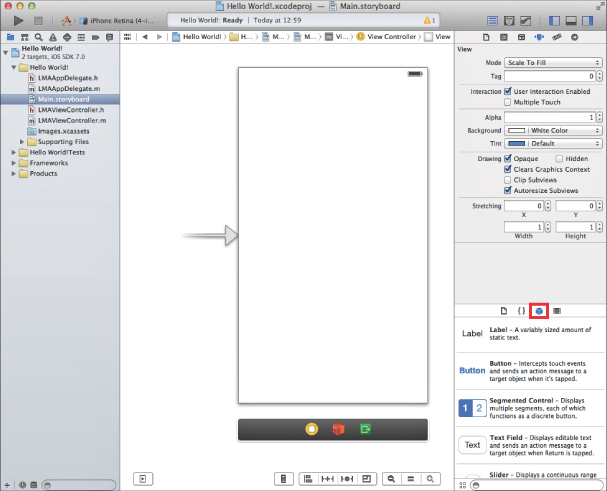The width and height of the screenshot is (607, 491).
Task: Click the red First Responder cube icon
Action: click(x=338, y=429)
